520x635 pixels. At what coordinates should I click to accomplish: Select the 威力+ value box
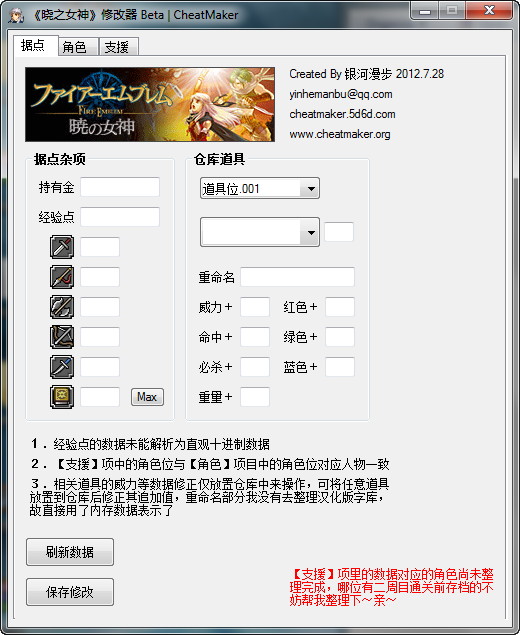coord(255,307)
